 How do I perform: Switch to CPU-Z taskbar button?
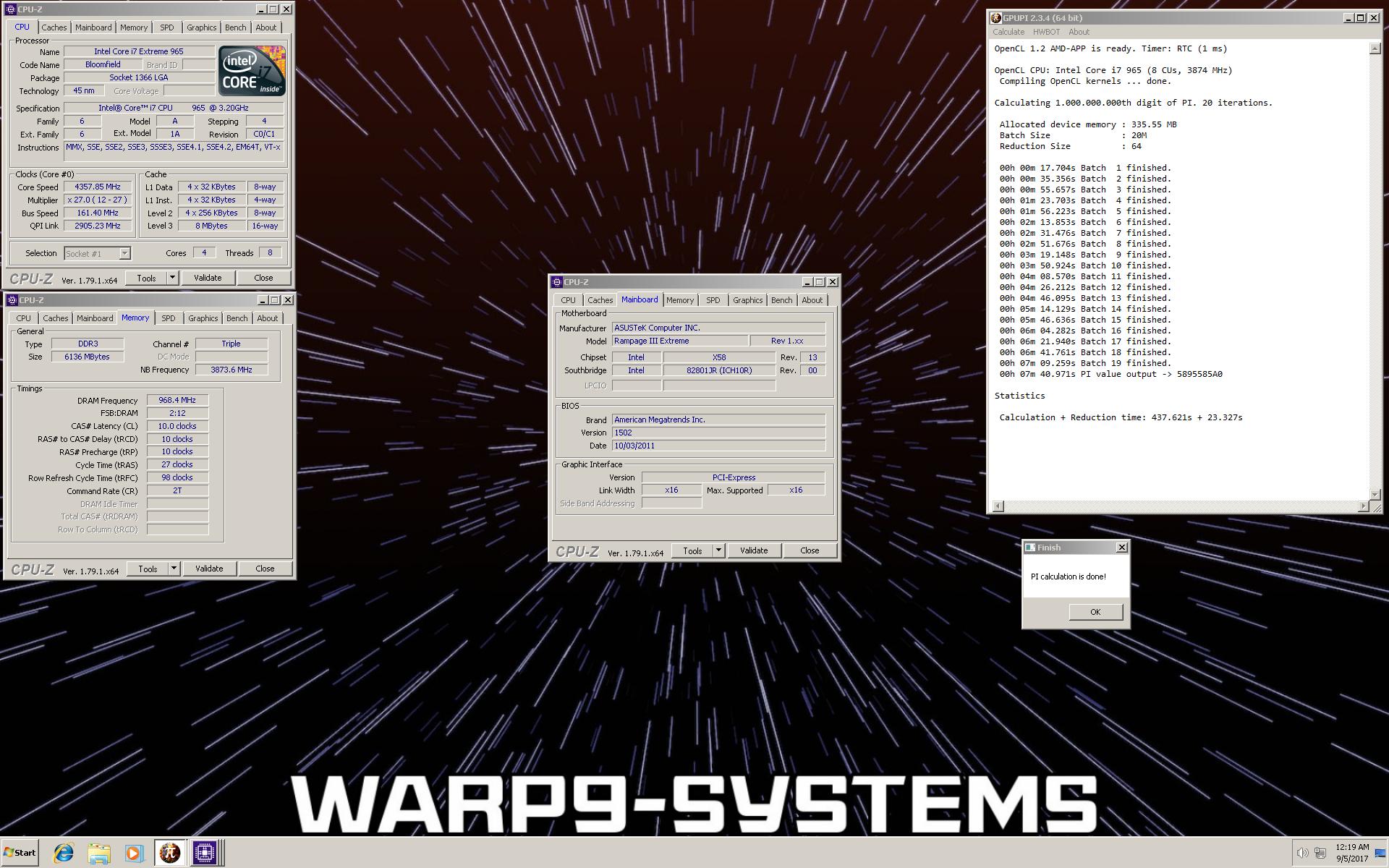coord(205,853)
